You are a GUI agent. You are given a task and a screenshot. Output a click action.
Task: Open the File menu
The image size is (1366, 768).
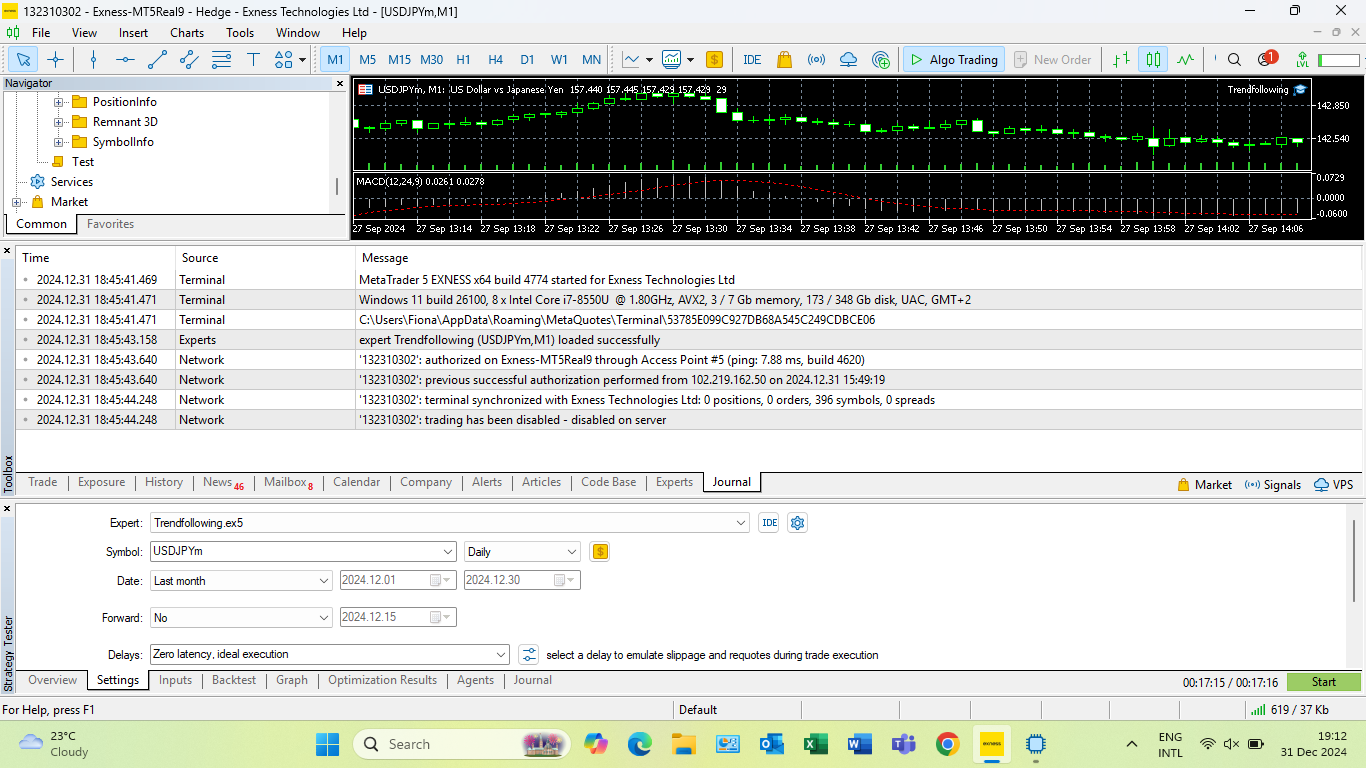[x=41, y=33]
